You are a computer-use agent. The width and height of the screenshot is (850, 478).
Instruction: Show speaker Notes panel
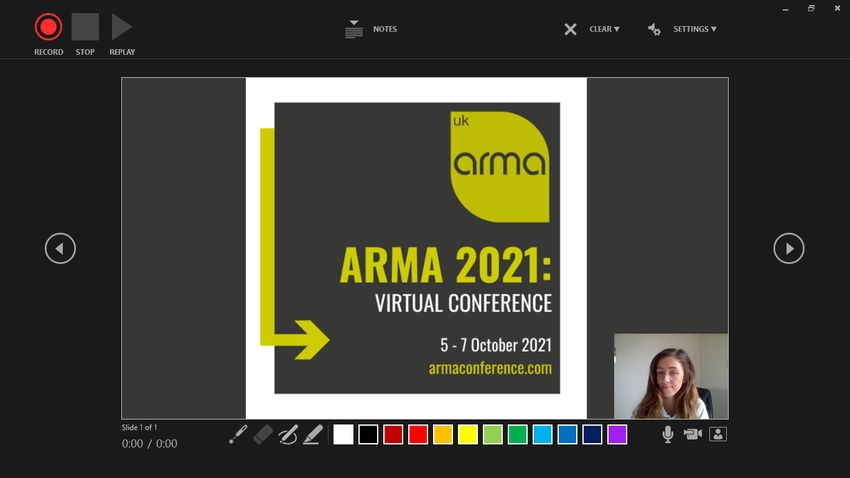pyautogui.click(x=371, y=29)
